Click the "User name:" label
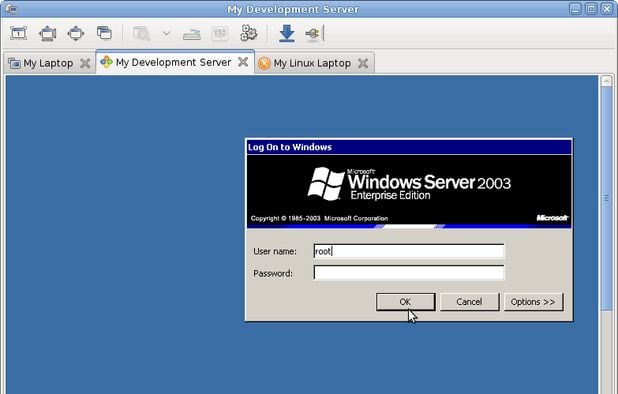 (x=275, y=251)
